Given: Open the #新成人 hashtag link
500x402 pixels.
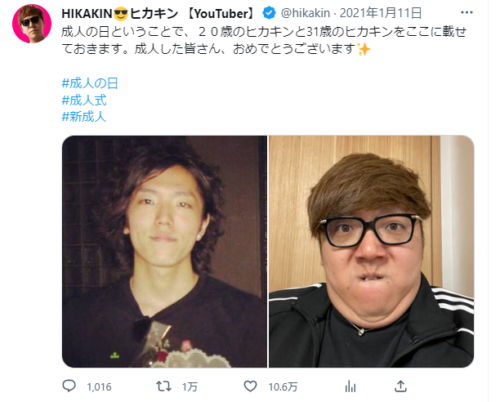Looking at the screenshot, I should point(84,117).
